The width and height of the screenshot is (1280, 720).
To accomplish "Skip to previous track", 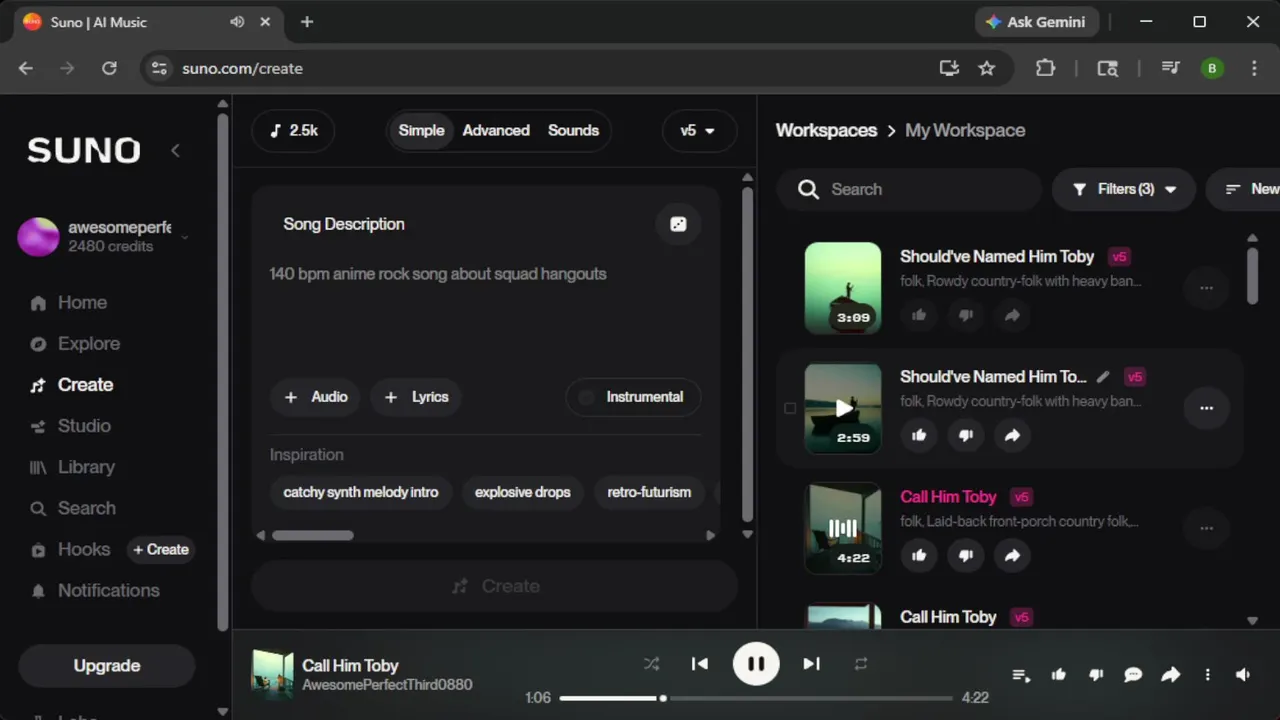I will [x=700, y=663].
